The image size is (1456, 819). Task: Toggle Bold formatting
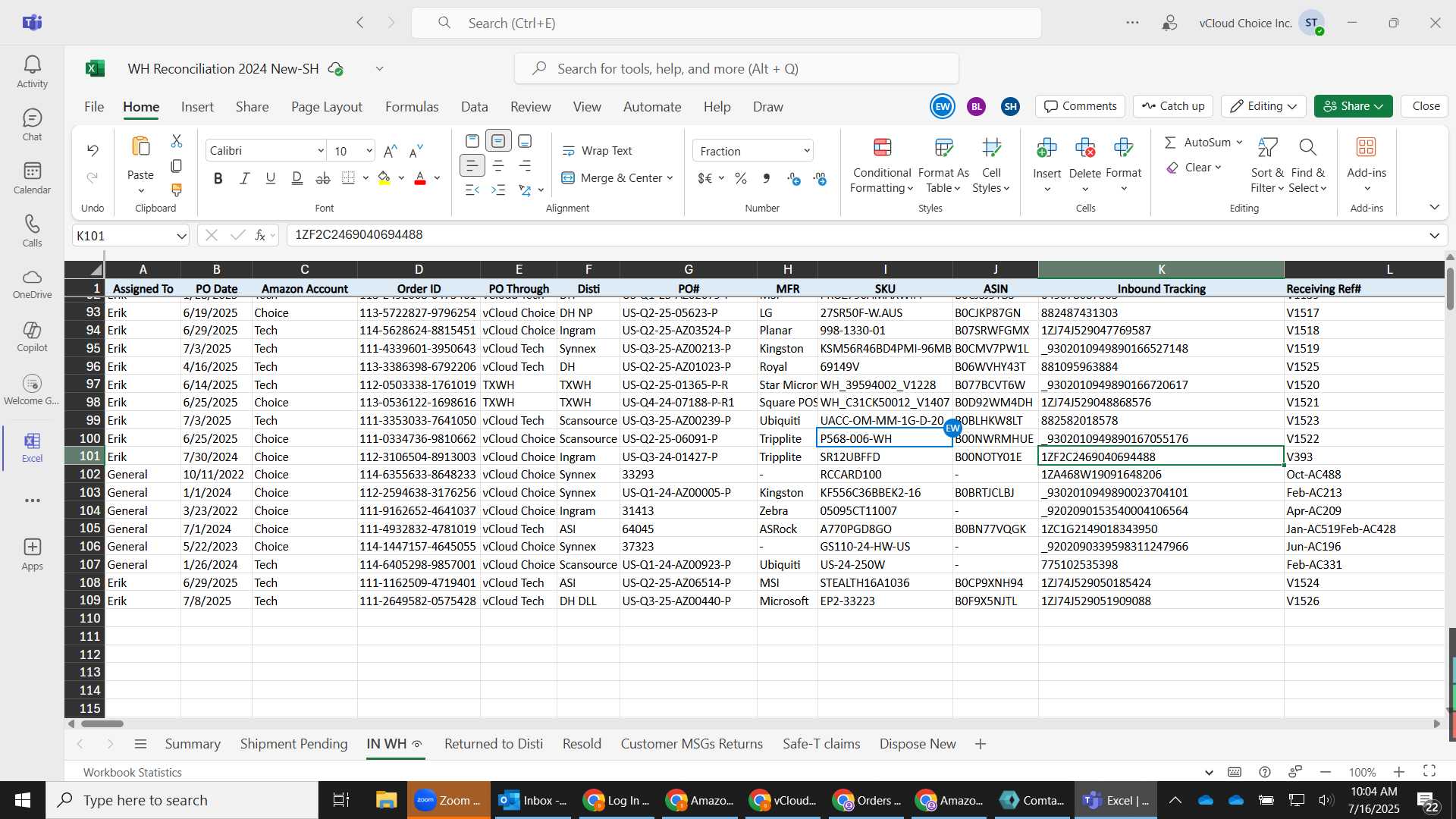click(x=218, y=178)
